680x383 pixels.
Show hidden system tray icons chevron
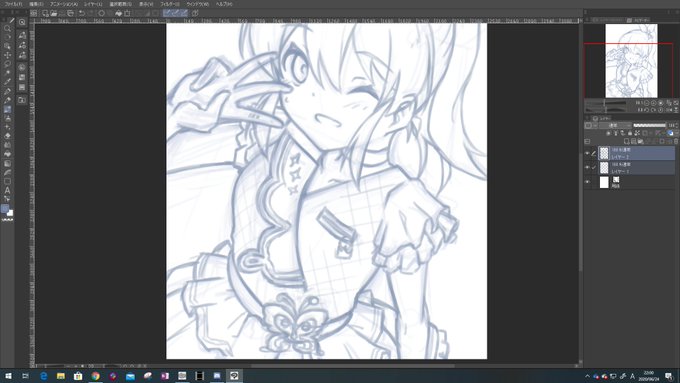coord(587,376)
